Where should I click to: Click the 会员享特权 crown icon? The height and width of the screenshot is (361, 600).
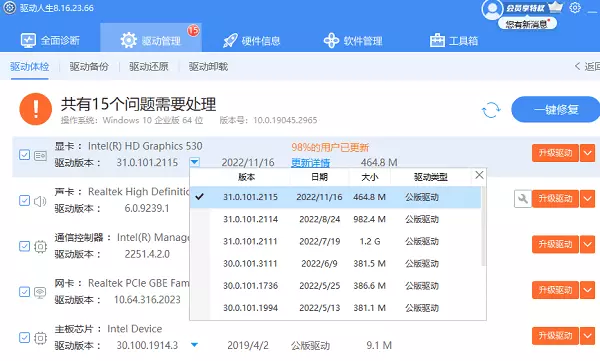pos(555,7)
